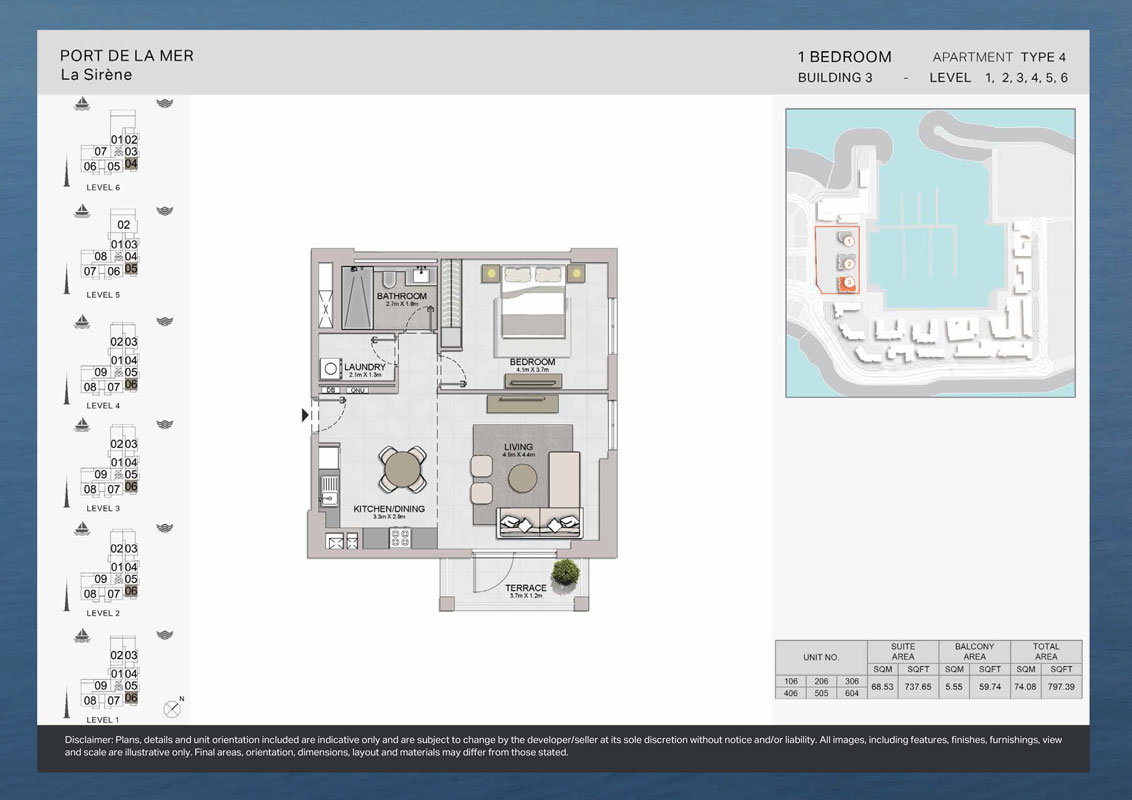The image size is (1132, 800).
Task: Click the washing machine in the laundry
Action: 329,368
